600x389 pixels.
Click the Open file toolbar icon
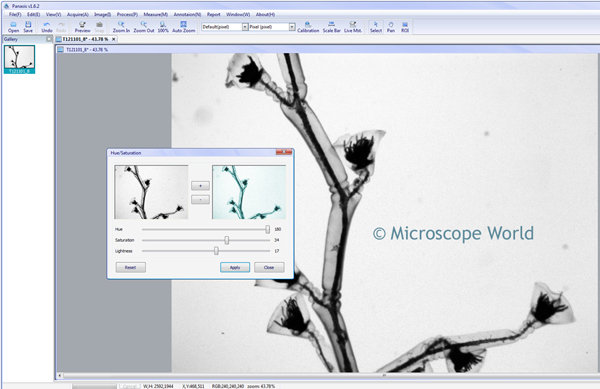[x=13, y=27]
